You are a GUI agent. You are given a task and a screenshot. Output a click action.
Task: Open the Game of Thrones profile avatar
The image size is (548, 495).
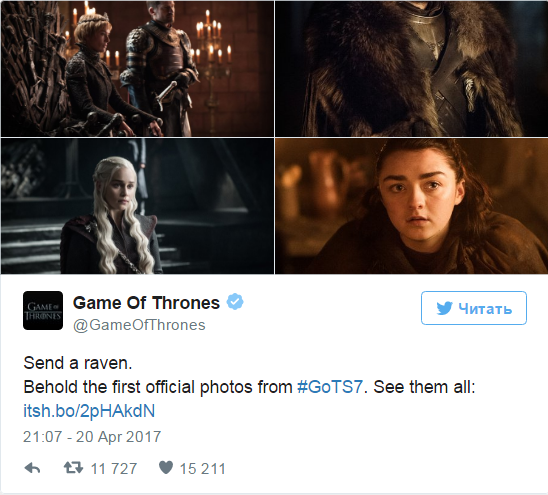[43, 310]
